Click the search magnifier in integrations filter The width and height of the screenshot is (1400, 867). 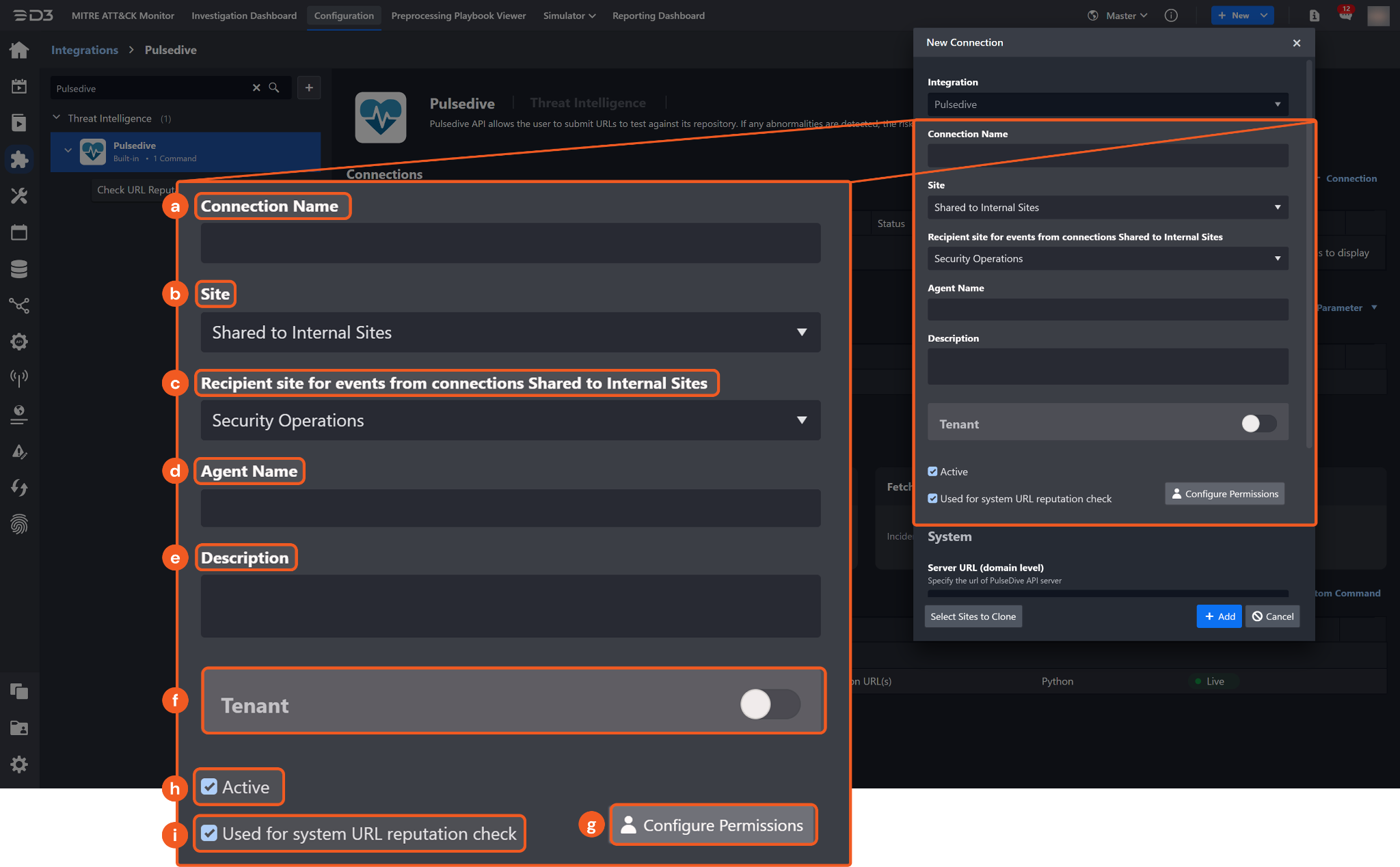coord(274,88)
